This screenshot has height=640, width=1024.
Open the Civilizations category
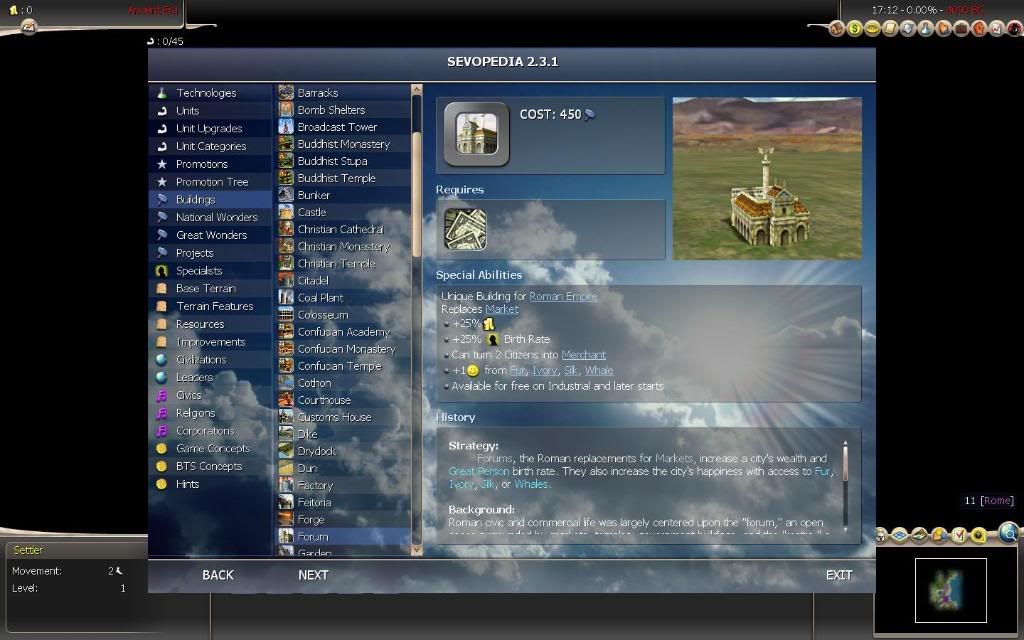pos(210,359)
